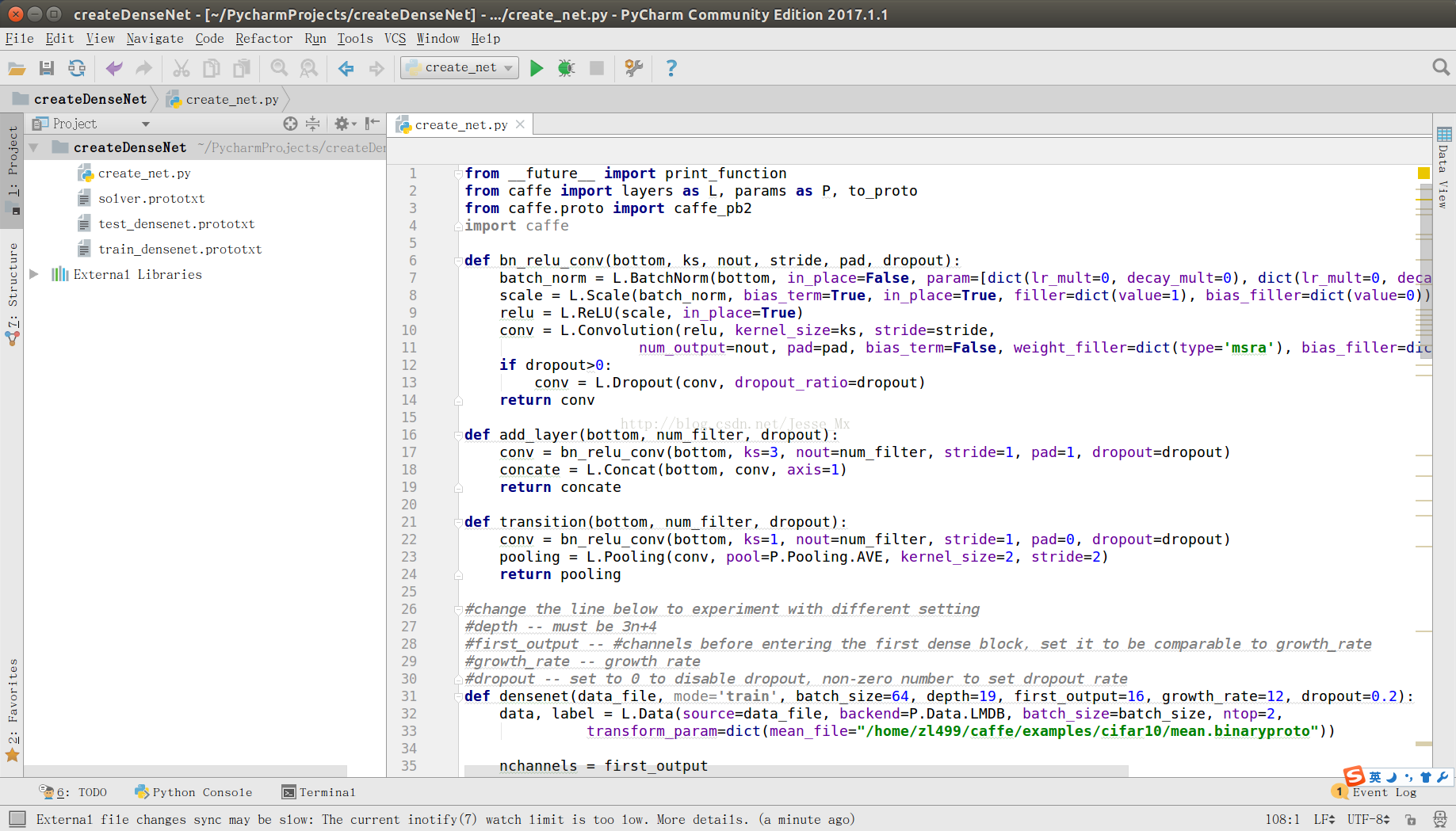
Task: Fold the transition function at line 21
Action: [x=458, y=522]
